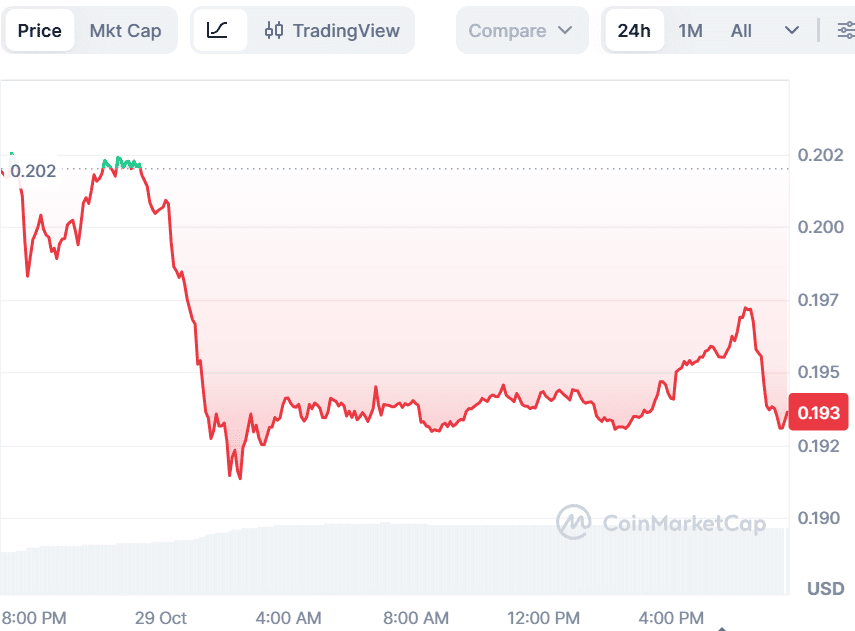Open chart settings sliders icon
Viewport: 855px width, 631px height.
[x=846, y=30]
